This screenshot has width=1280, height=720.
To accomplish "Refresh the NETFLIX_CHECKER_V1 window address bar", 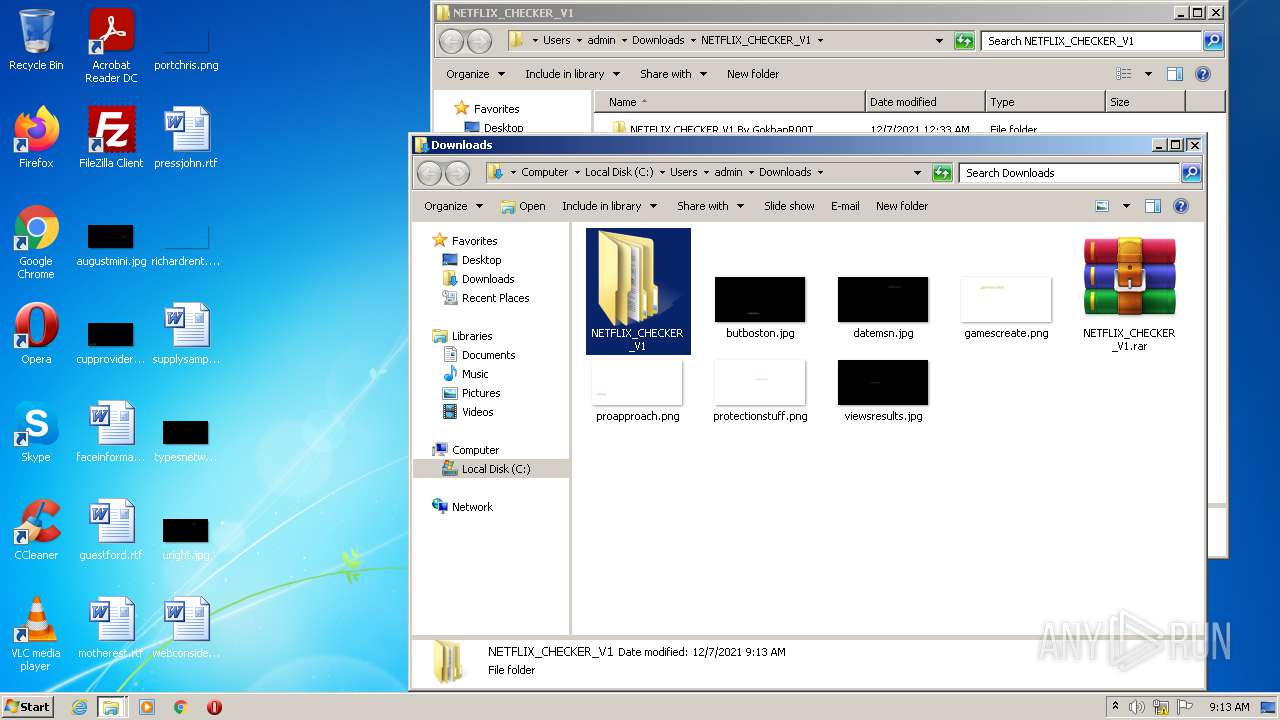I will [964, 41].
